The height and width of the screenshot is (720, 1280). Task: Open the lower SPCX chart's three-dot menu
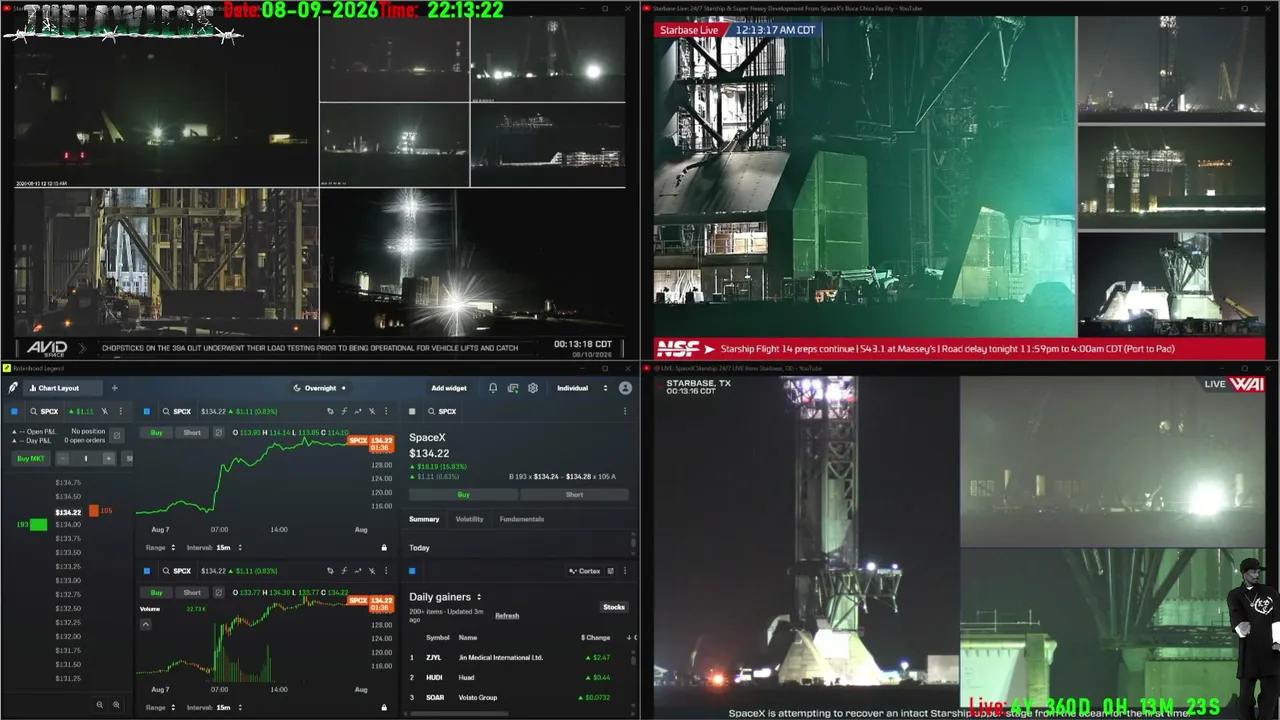coord(386,571)
